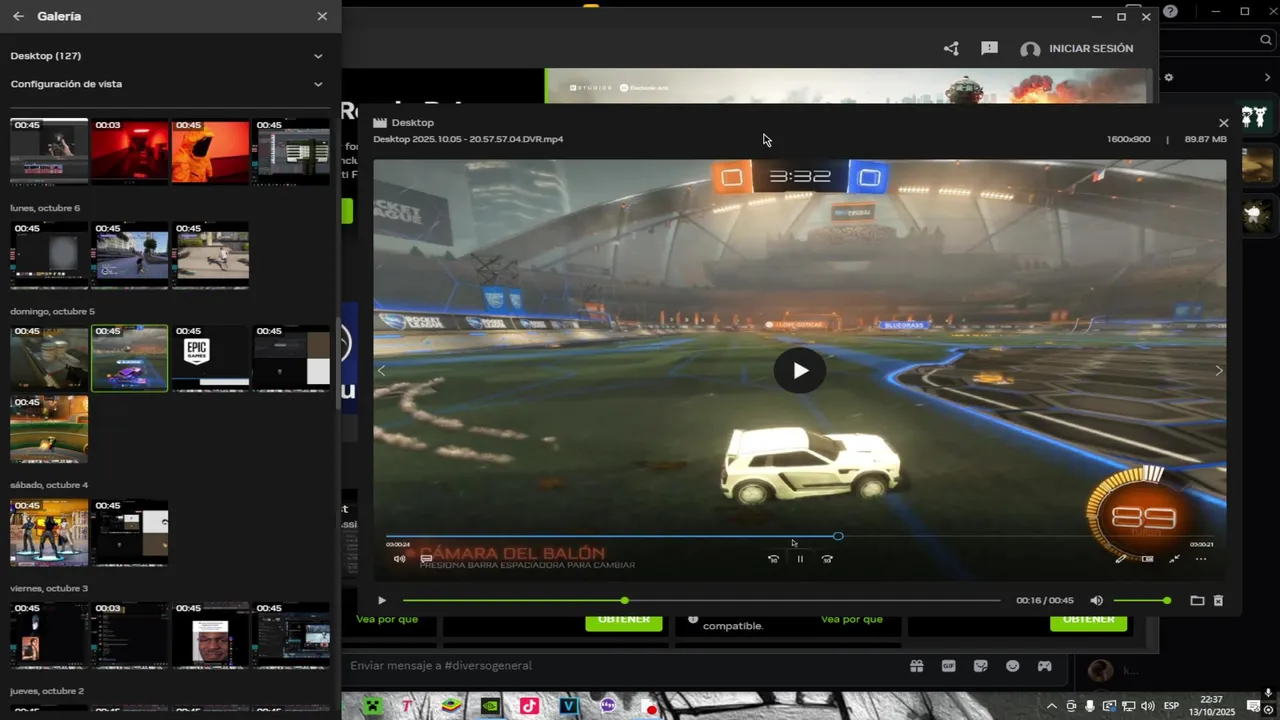Image resolution: width=1280 pixels, height=720 pixels.
Task: Adjust the green volume slider
Action: click(1141, 601)
